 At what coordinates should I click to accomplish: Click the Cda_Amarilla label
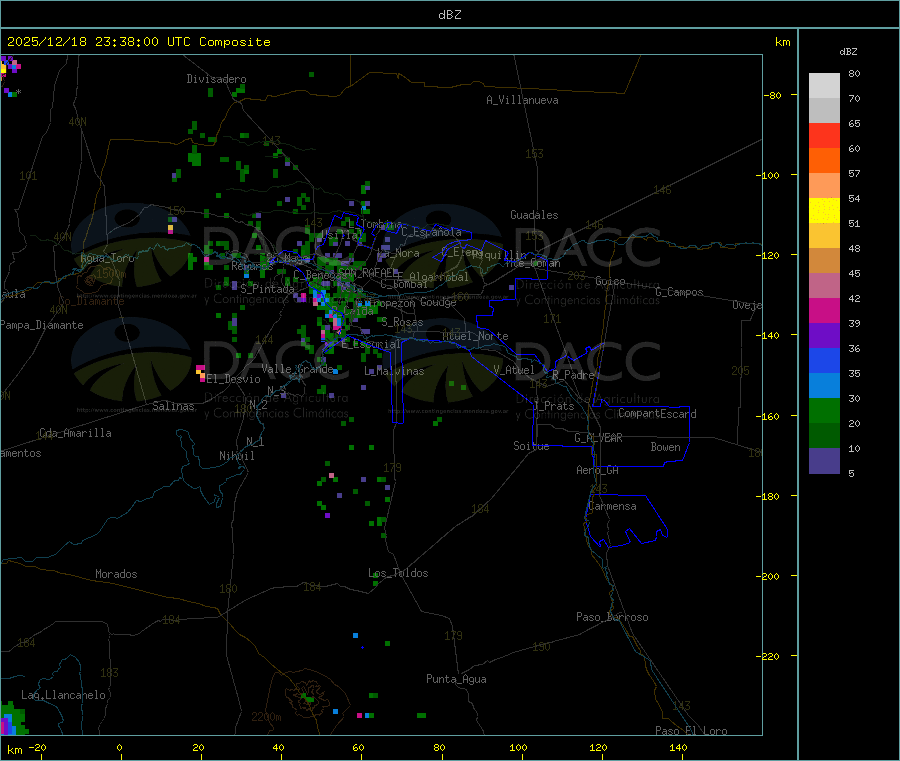pos(75,433)
